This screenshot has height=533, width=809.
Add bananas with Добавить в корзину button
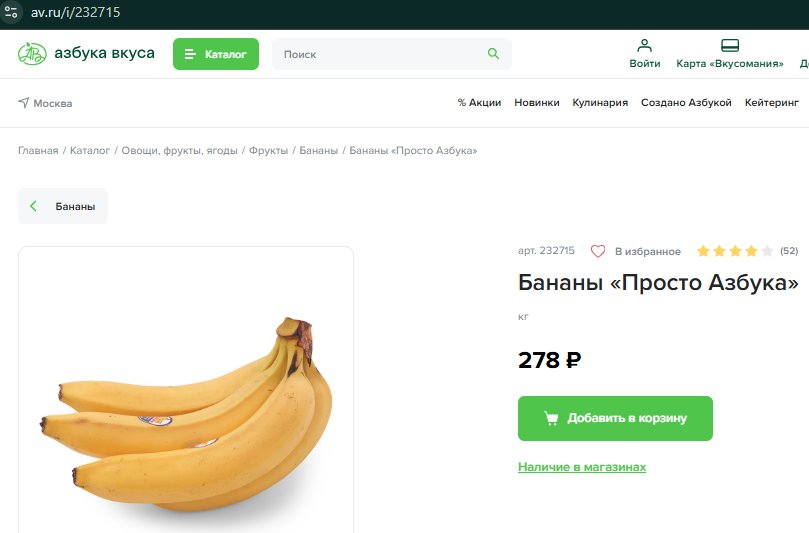(615, 418)
